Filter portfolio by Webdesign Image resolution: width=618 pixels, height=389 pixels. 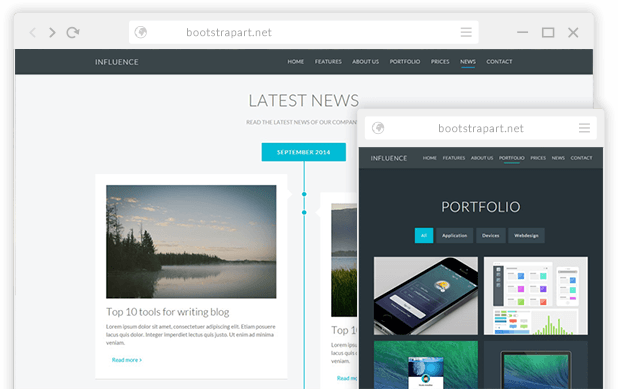click(x=526, y=235)
